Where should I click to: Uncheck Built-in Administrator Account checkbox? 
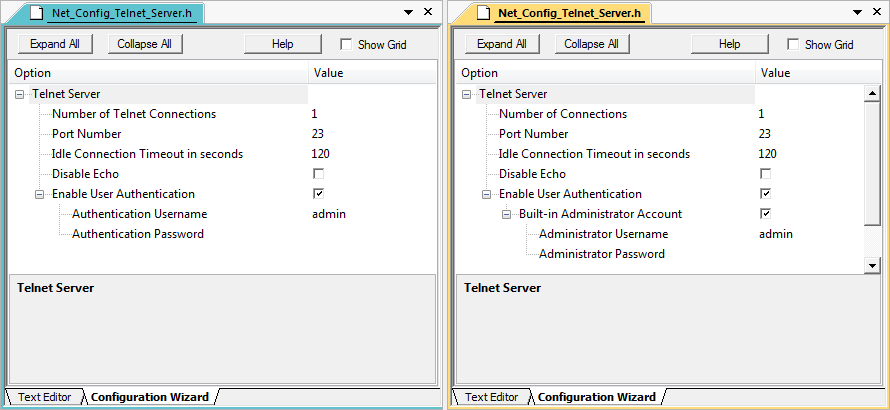coord(766,214)
